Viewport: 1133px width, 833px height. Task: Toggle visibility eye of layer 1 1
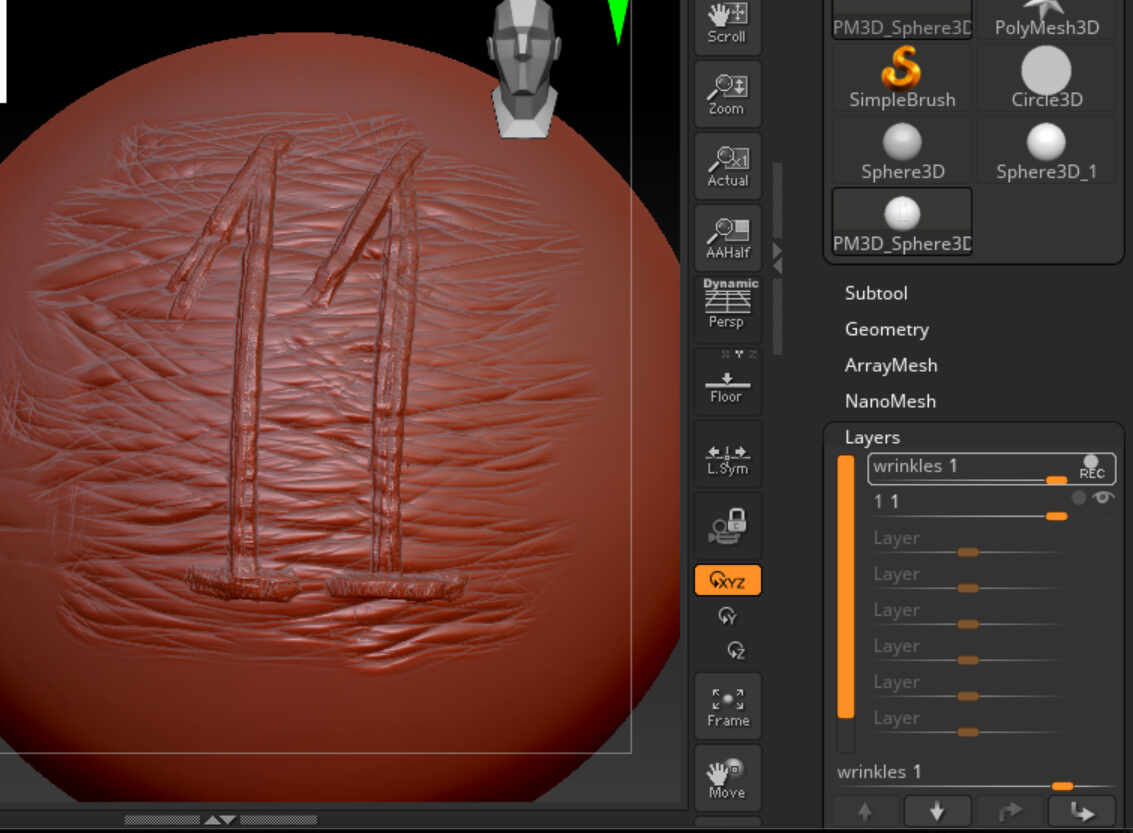(x=1102, y=497)
